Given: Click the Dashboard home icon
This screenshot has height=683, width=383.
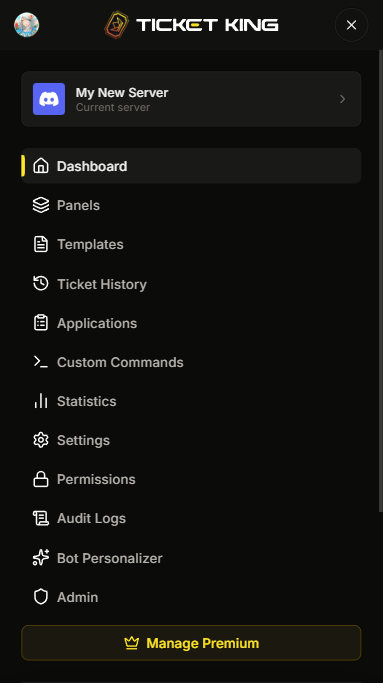Looking at the screenshot, I should pos(41,166).
